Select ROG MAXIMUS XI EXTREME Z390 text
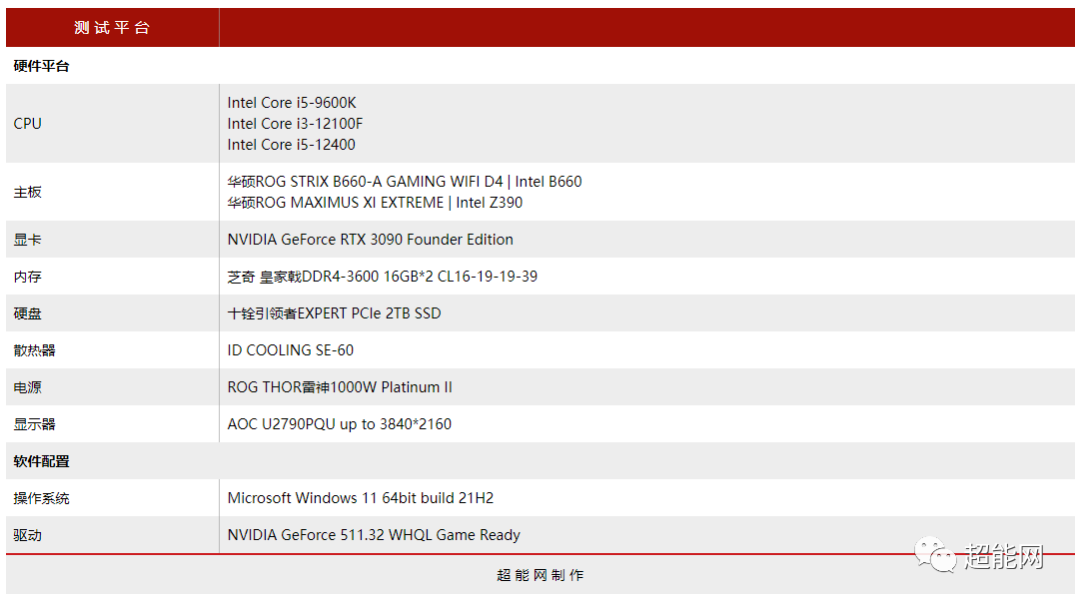This screenshot has height=605, width=1080. pos(375,203)
